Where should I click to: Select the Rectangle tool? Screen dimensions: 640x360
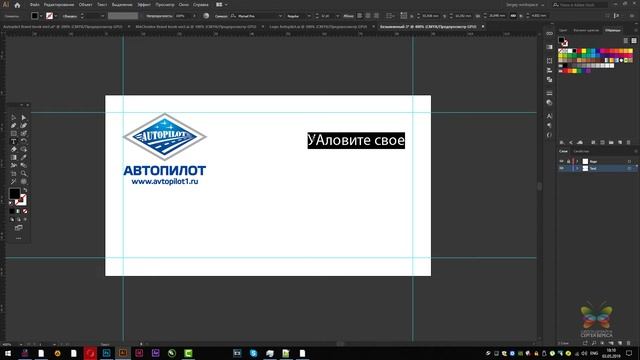(x=13, y=133)
